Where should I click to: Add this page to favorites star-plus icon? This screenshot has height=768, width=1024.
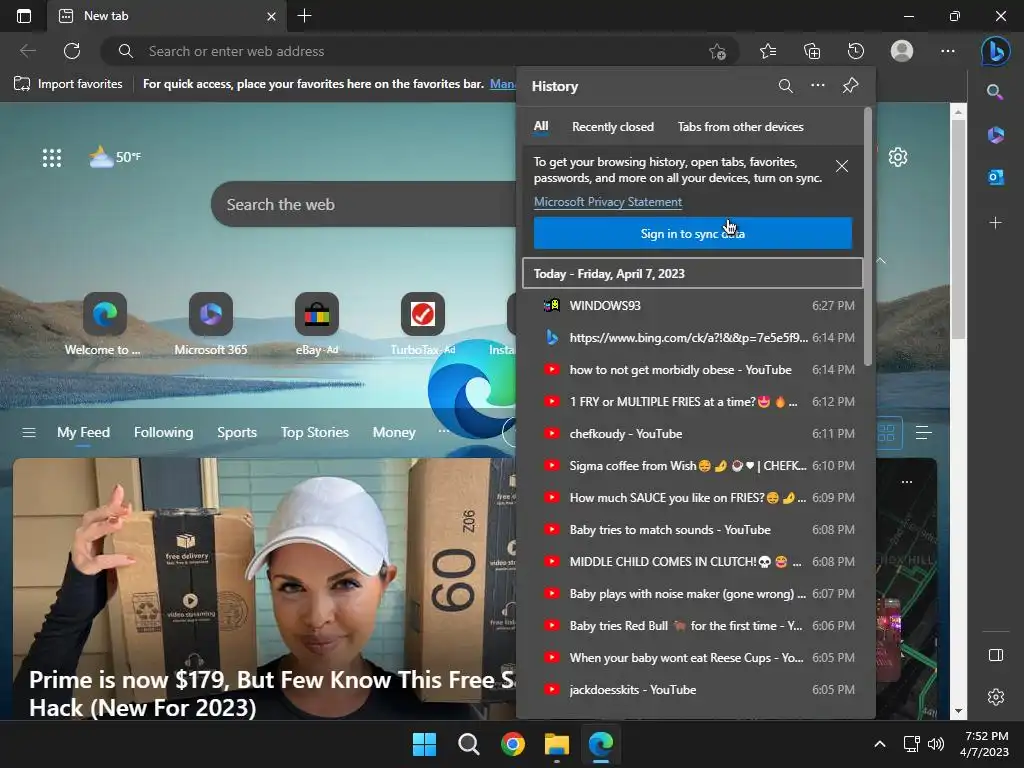717,52
